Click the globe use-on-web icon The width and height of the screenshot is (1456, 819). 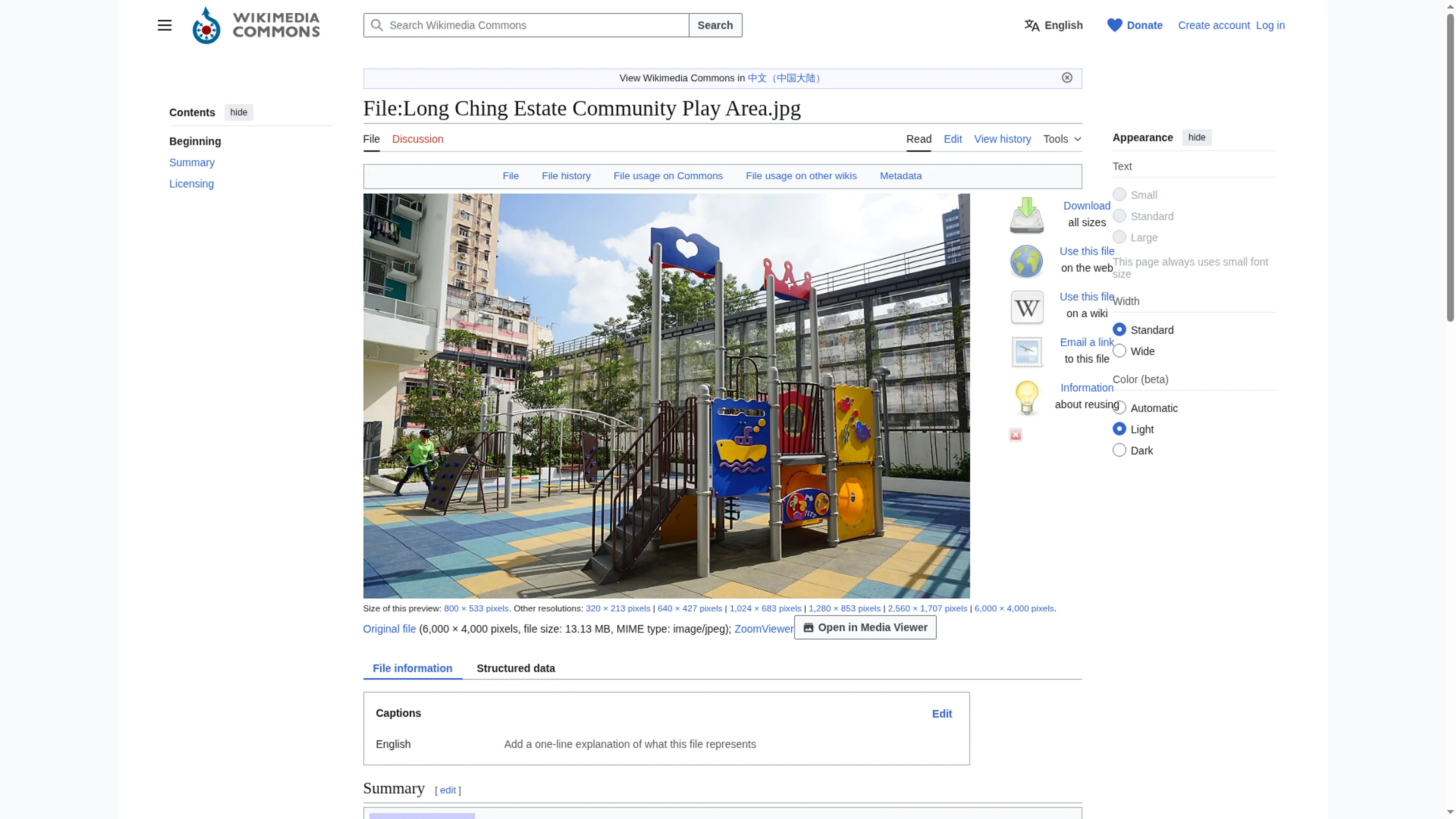pos(1026,261)
